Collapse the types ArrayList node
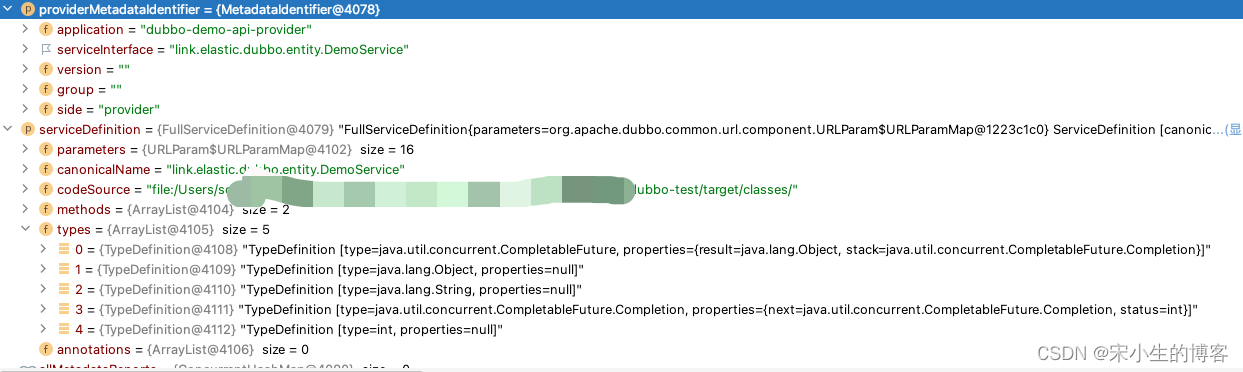This screenshot has width=1243, height=372. coord(25,229)
